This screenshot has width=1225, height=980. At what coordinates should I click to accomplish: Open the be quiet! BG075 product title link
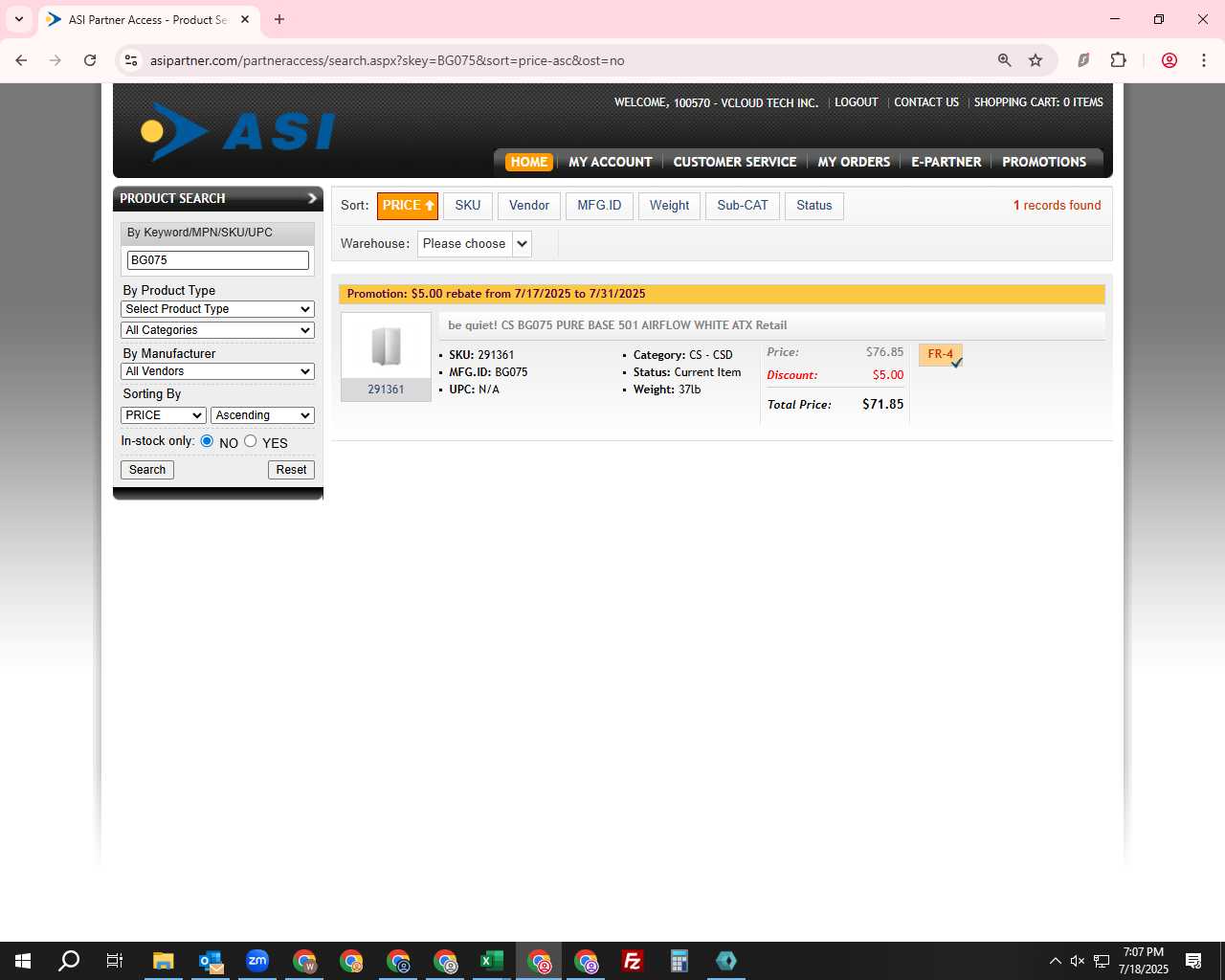coord(617,325)
